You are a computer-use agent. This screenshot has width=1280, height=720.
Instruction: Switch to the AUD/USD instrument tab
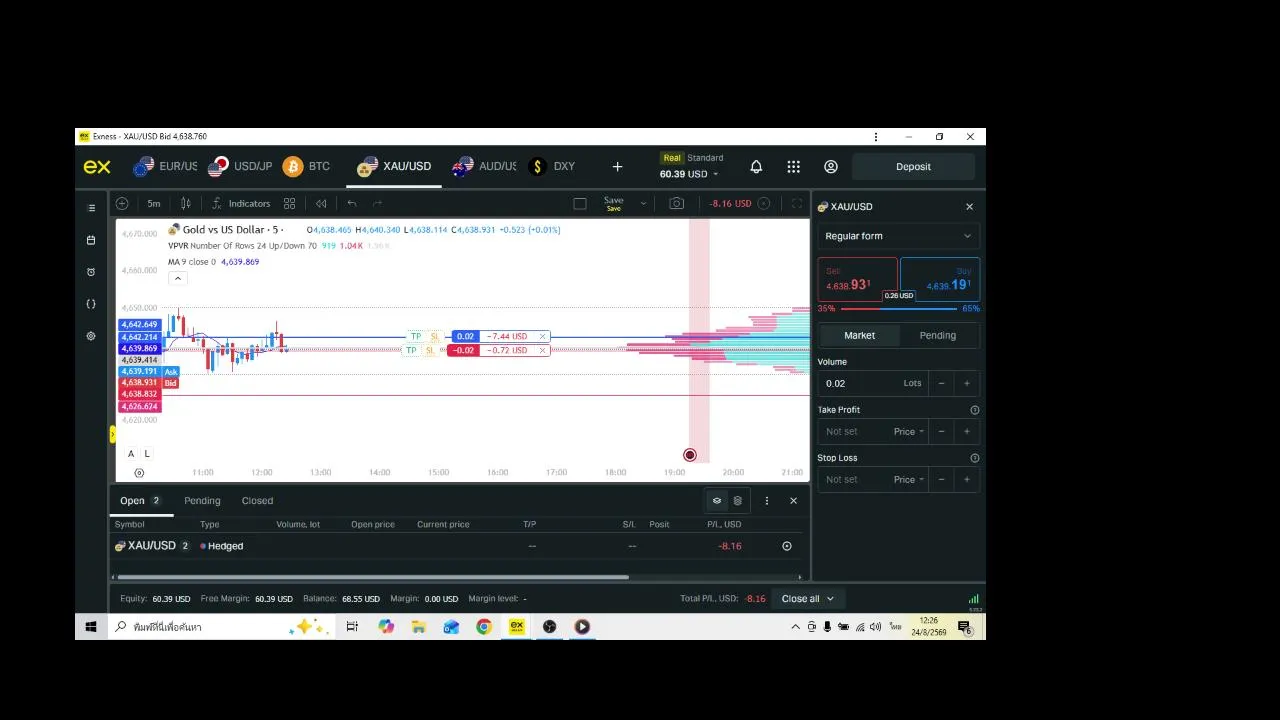click(x=484, y=166)
